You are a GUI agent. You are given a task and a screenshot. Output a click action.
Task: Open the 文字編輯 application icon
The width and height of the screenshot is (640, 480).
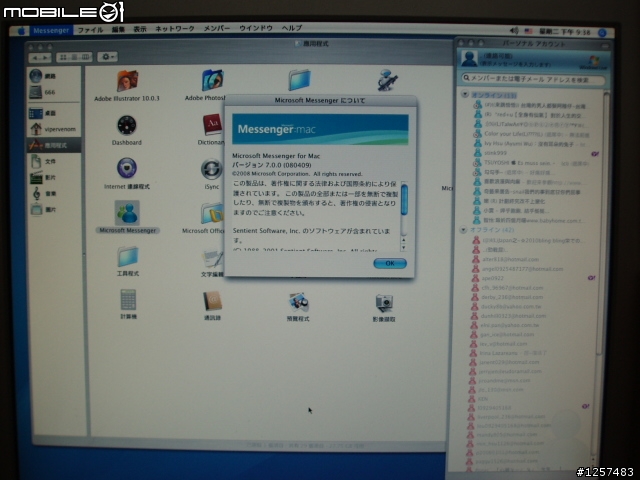pos(212,259)
